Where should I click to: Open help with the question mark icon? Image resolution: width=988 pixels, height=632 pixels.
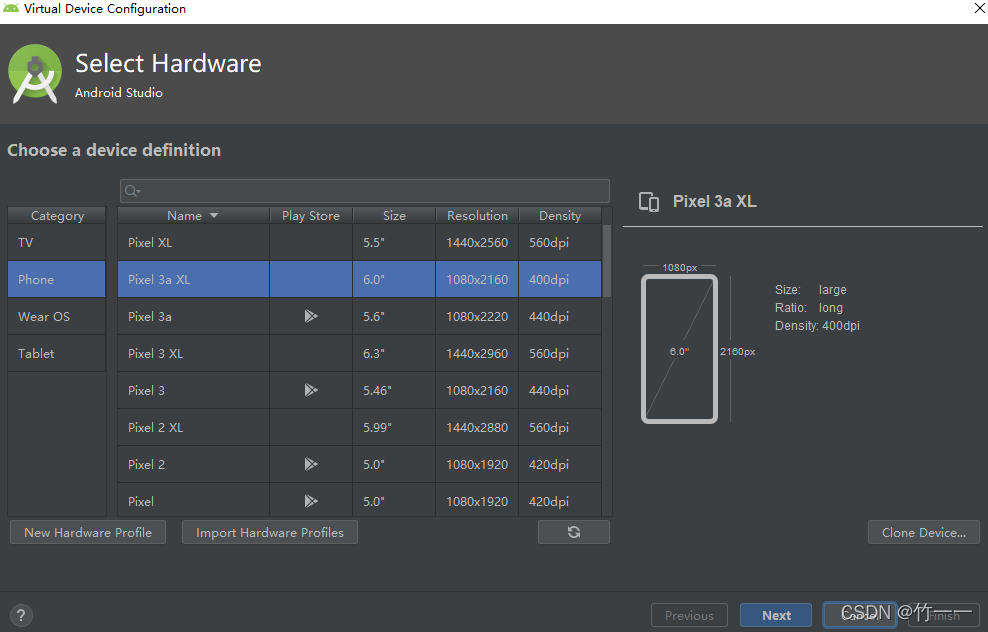tap(21, 616)
